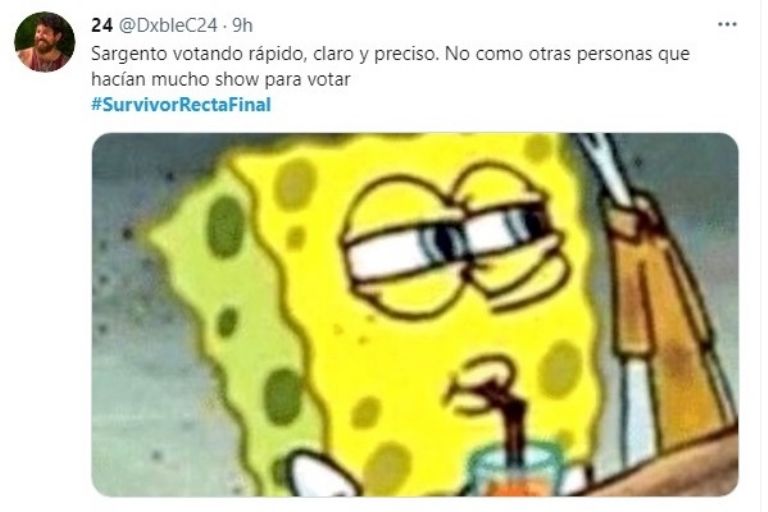Open the tweet's three-dot more options menu
Viewport: 768px width, 512px height.
727,24
